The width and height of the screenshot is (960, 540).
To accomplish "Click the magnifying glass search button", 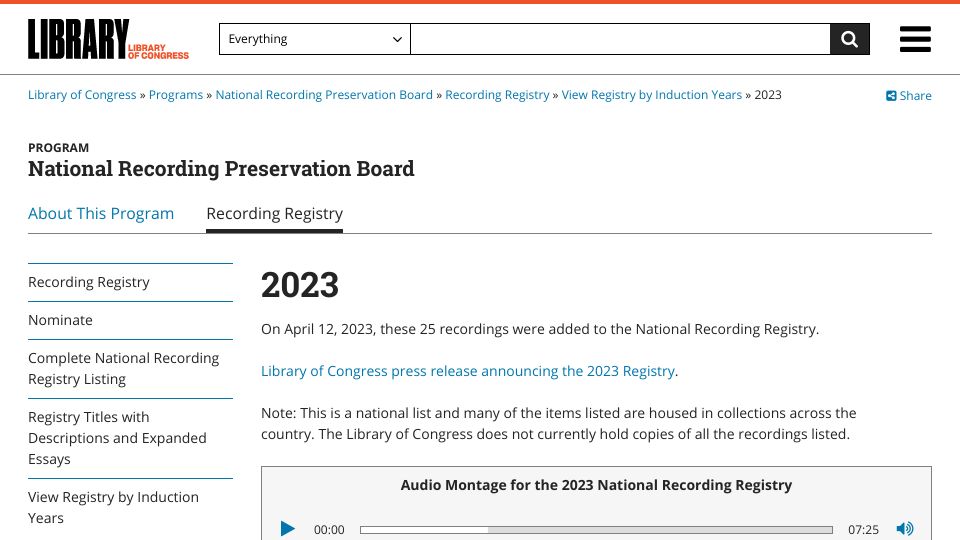I will pos(850,39).
